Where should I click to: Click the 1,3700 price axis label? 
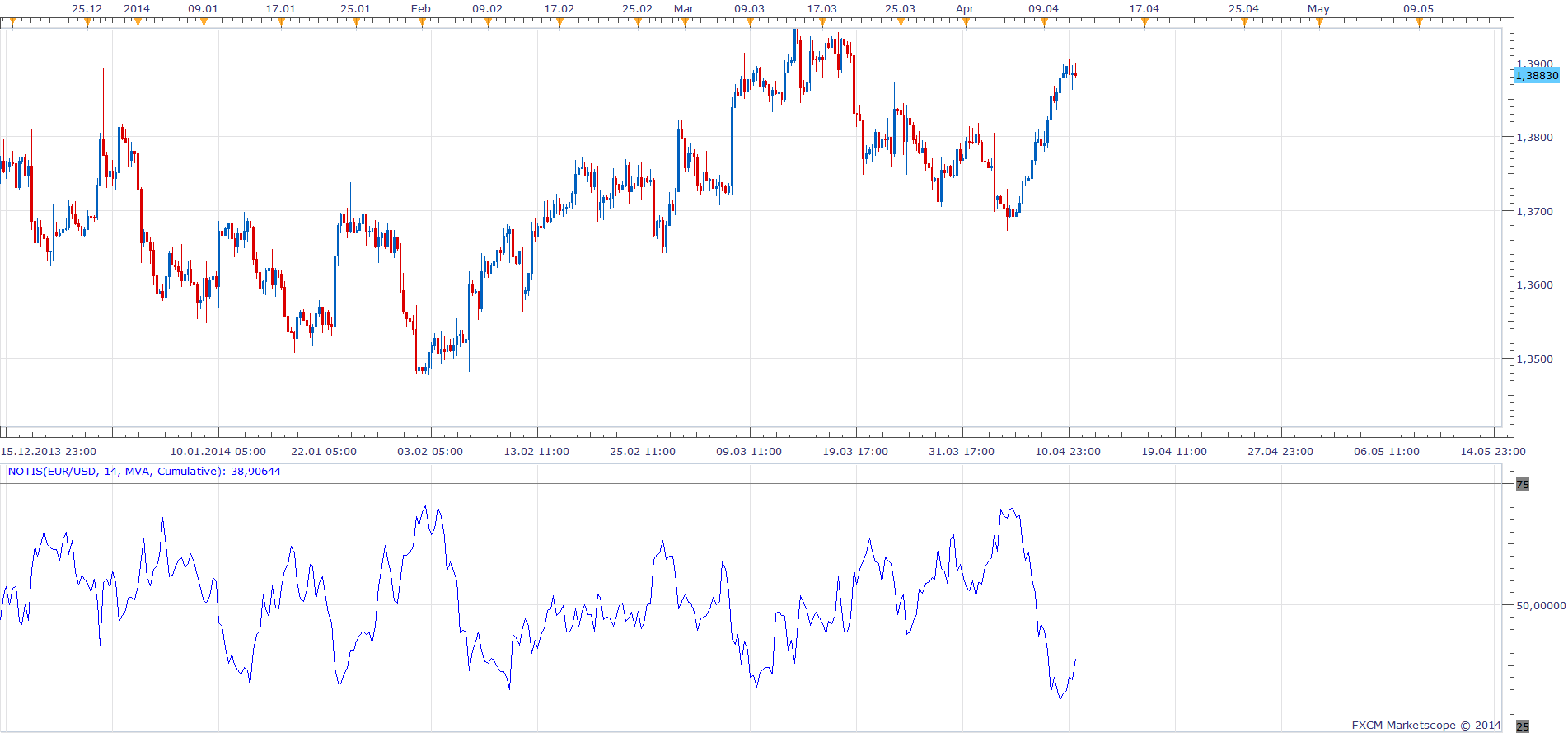[x=1534, y=212]
